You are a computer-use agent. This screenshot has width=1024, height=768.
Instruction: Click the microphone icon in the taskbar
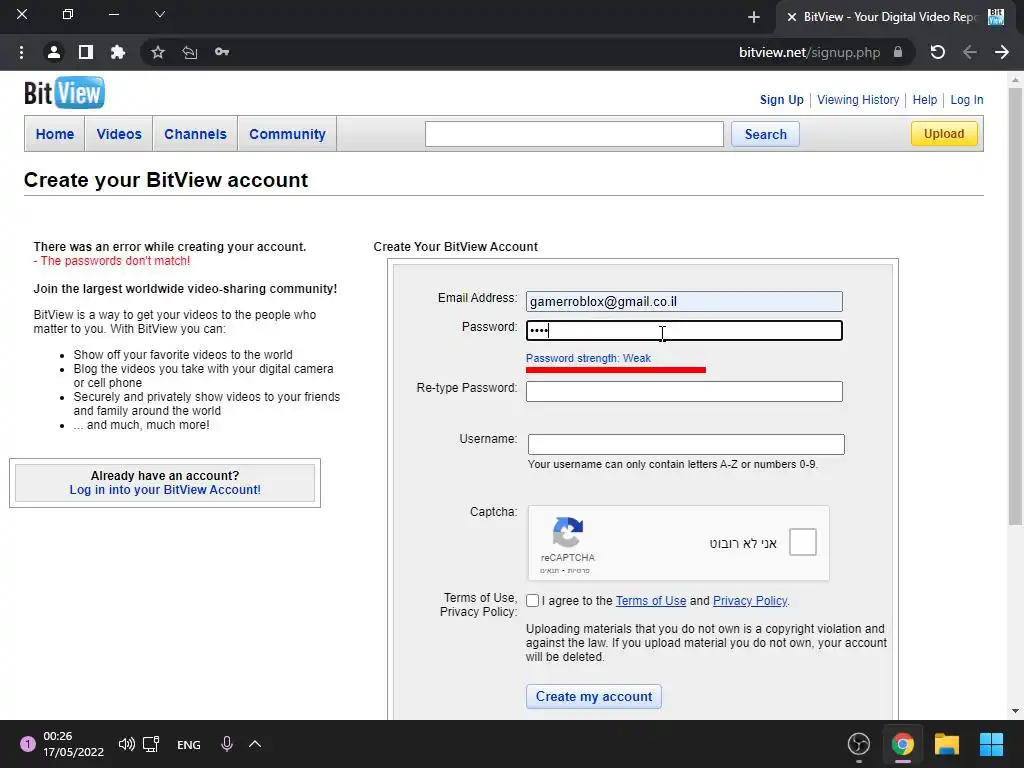click(x=227, y=744)
